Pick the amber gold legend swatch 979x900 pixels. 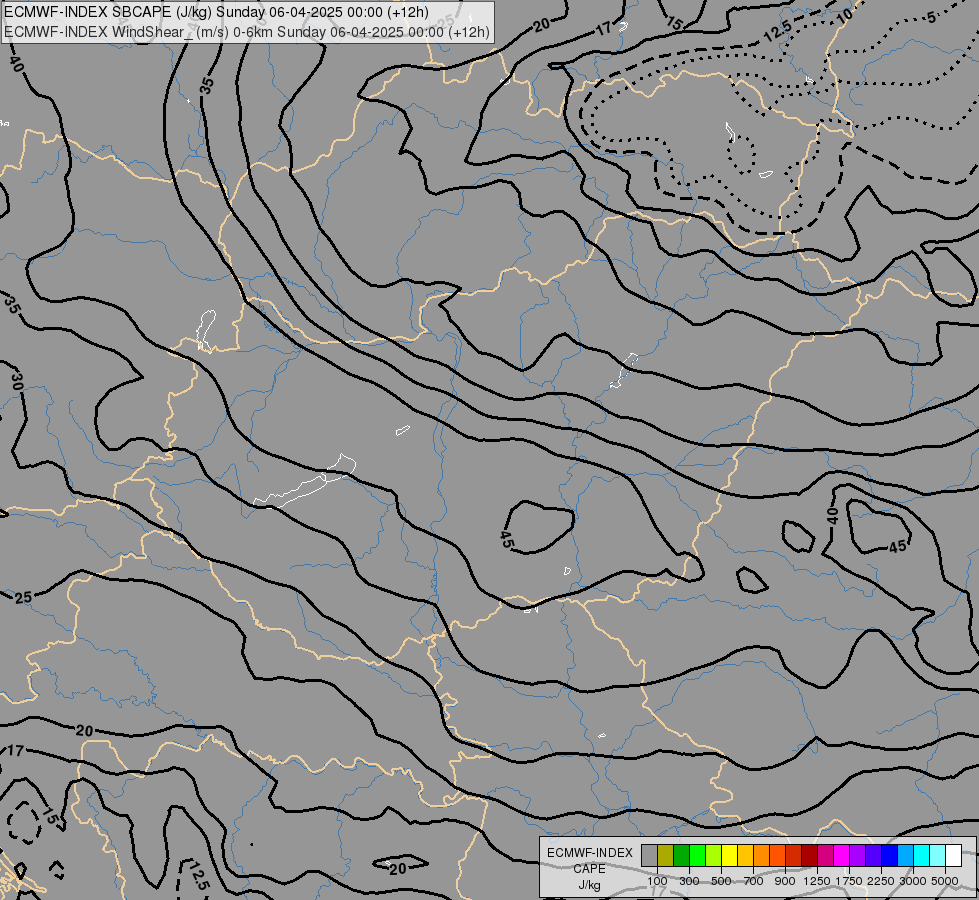(x=745, y=856)
